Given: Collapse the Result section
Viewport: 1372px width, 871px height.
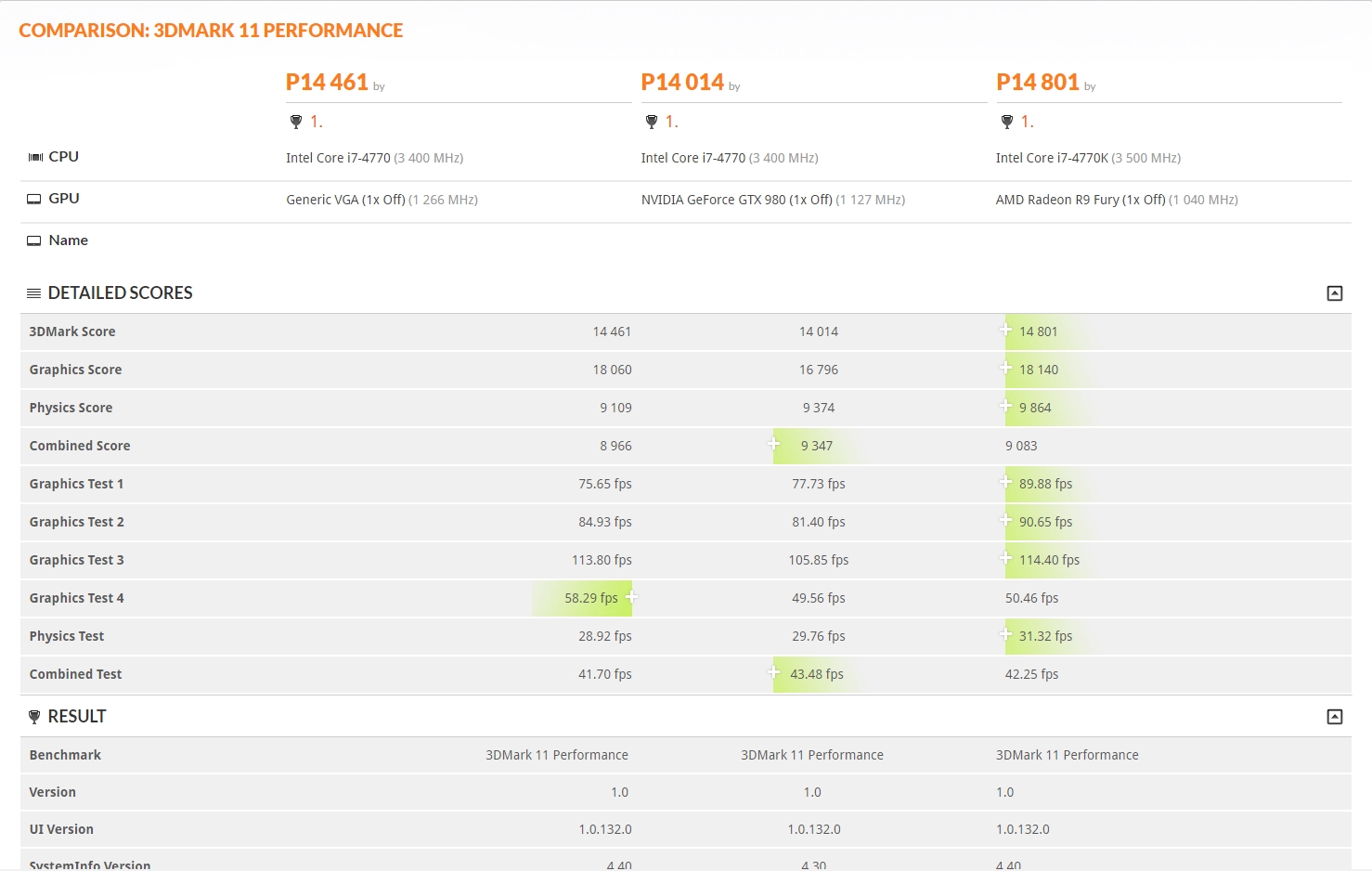Looking at the screenshot, I should (1335, 717).
